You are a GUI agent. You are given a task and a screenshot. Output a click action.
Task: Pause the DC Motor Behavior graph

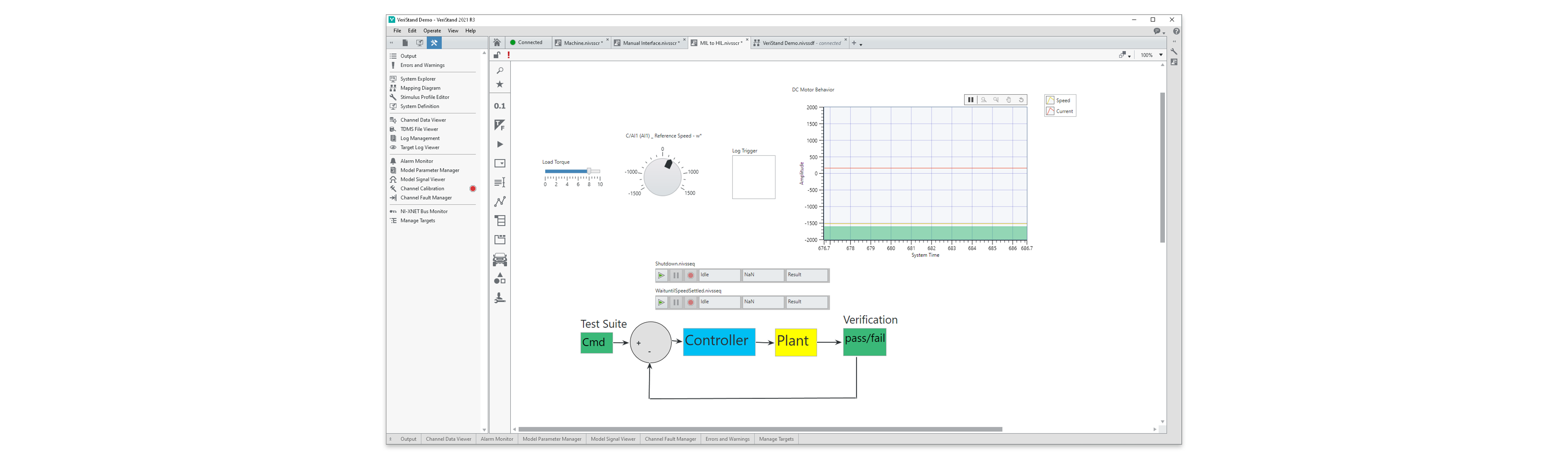[971, 100]
